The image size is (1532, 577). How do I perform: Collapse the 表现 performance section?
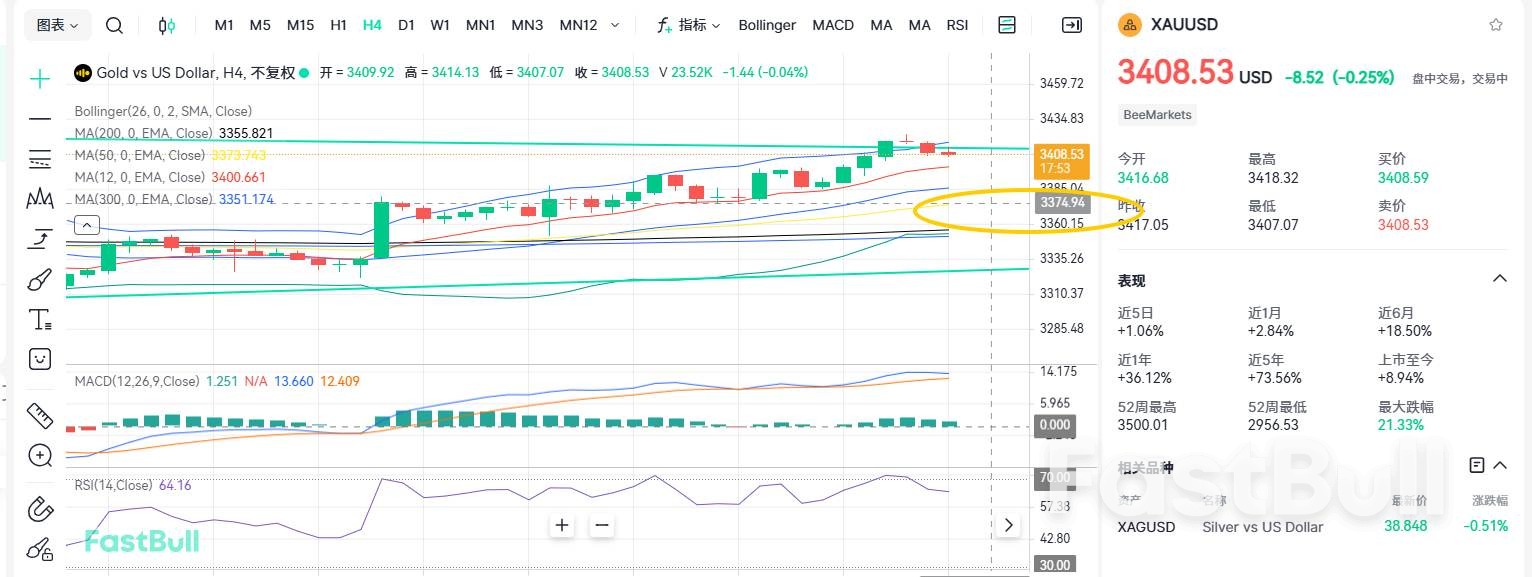(1499, 279)
